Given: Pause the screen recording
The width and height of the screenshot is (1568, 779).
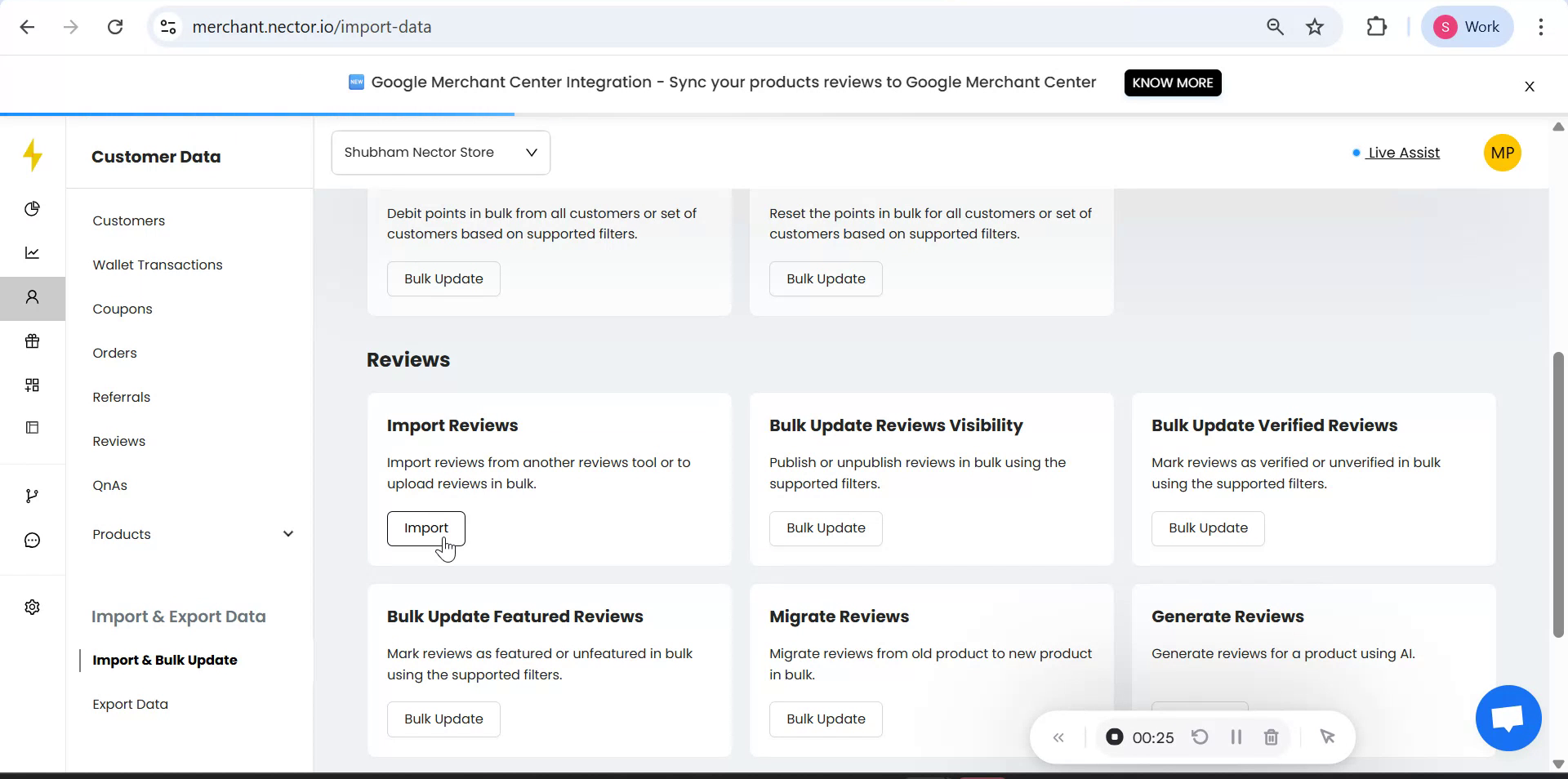Looking at the screenshot, I should pyautogui.click(x=1236, y=737).
